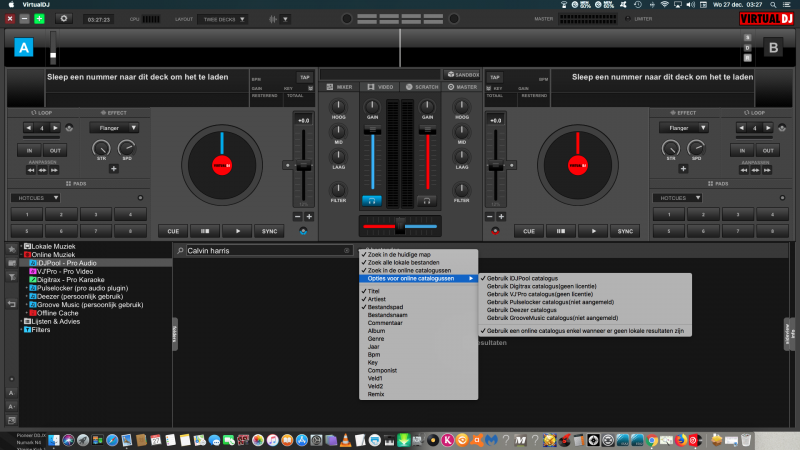Click deck A letter A badge
The height and width of the screenshot is (450, 800).
(x=23, y=47)
